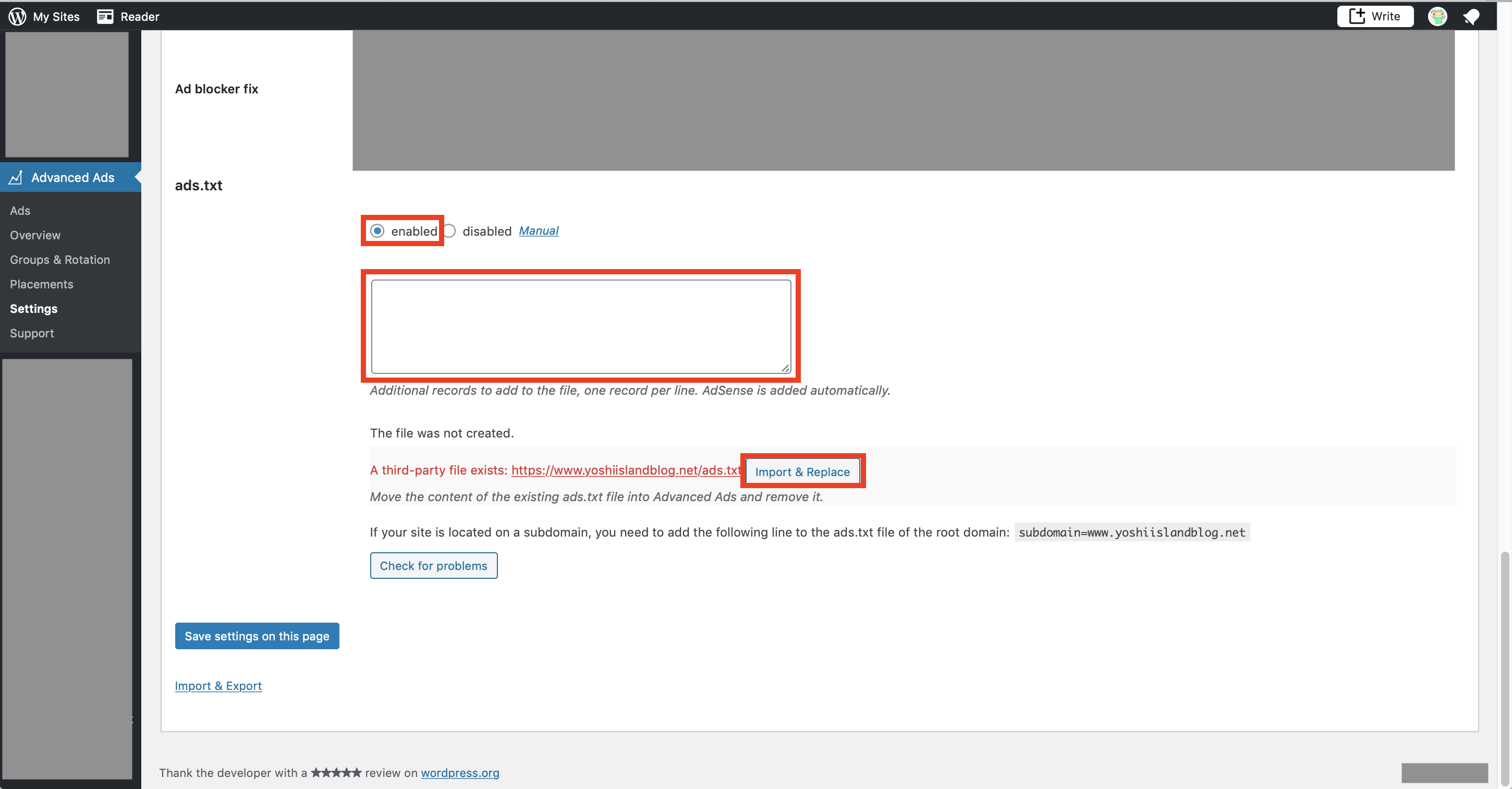Viewport: 1512px width, 789px height.
Task: Click the Write button
Action: pos(1375,17)
